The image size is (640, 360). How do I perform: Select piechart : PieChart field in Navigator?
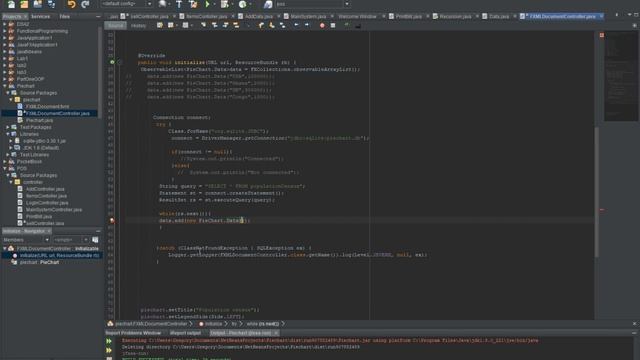click(x=39, y=262)
